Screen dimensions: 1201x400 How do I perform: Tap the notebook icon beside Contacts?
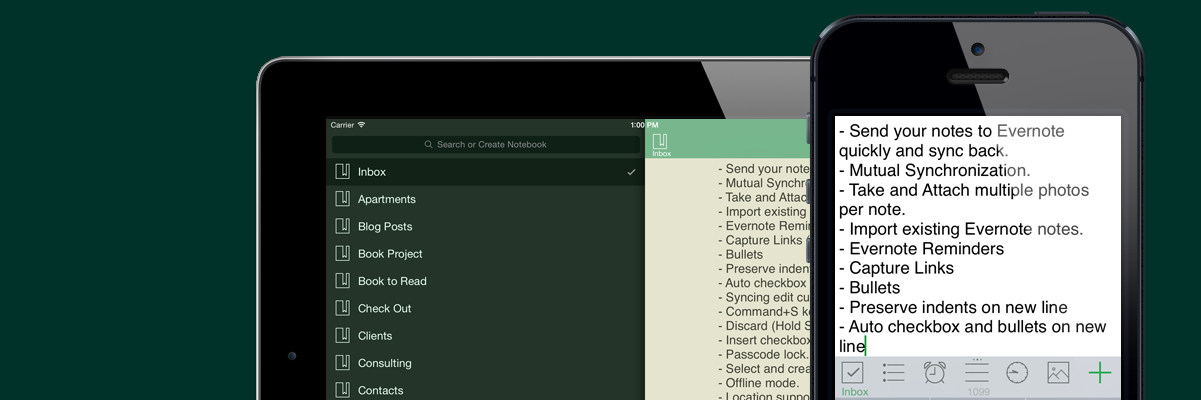[342, 390]
